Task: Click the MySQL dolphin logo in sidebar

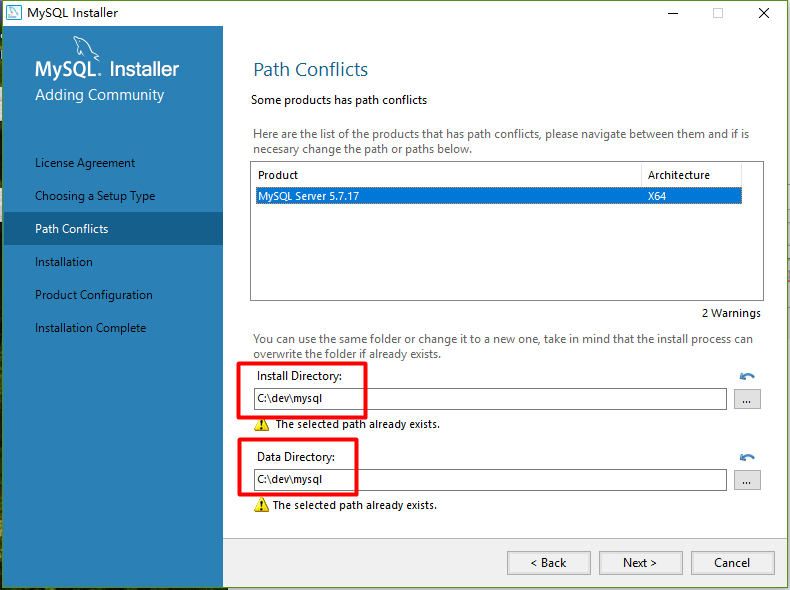Action: pyautogui.click(x=86, y=48)
